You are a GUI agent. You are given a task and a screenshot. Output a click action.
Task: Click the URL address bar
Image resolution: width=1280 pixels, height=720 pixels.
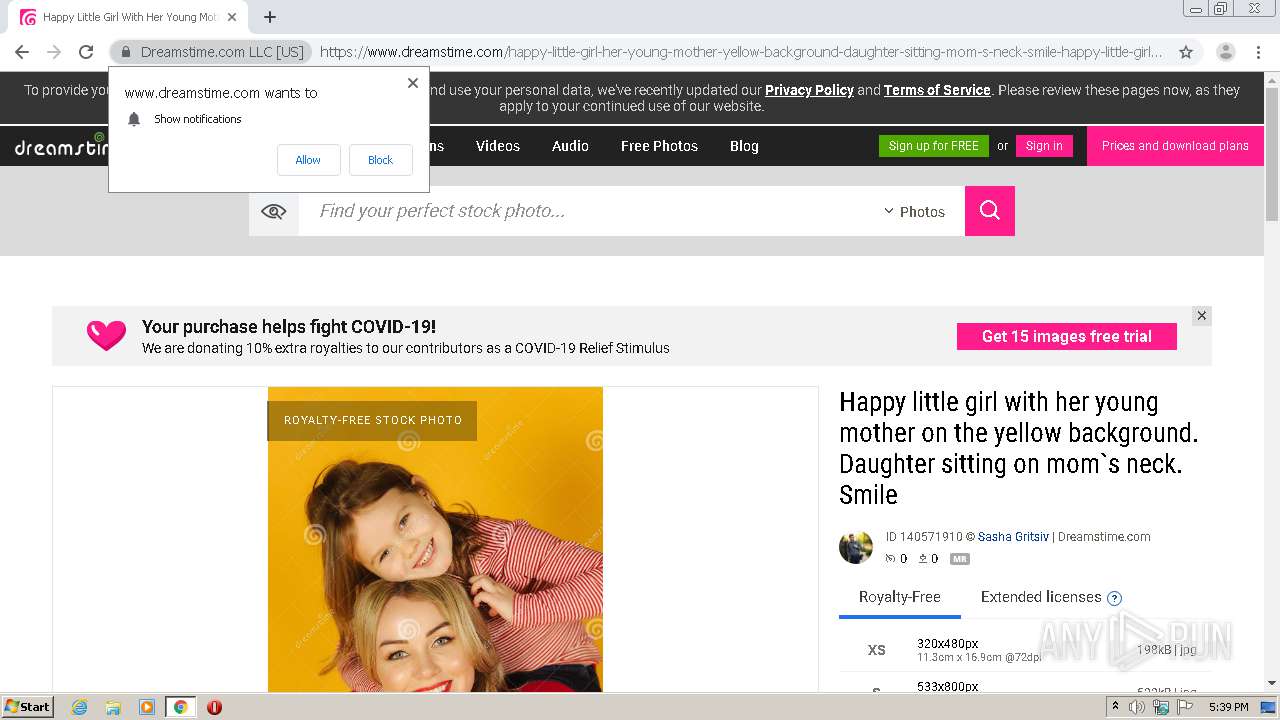pyautogui.click(x=740, y=52)
